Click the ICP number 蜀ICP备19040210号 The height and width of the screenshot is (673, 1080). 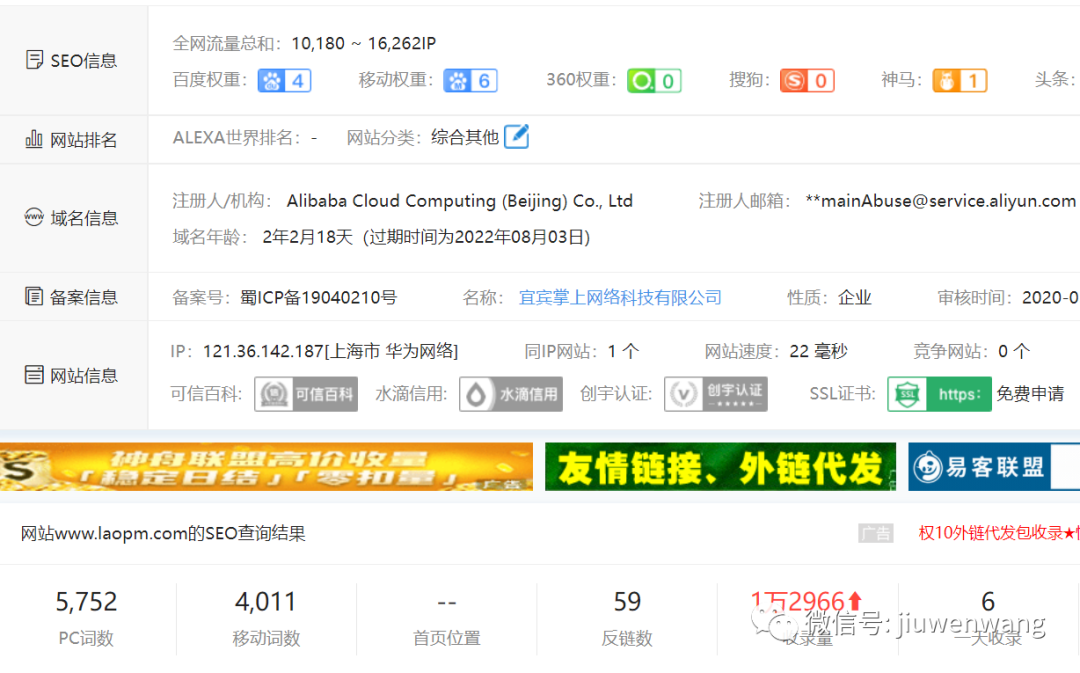click(x=318, y=298)
